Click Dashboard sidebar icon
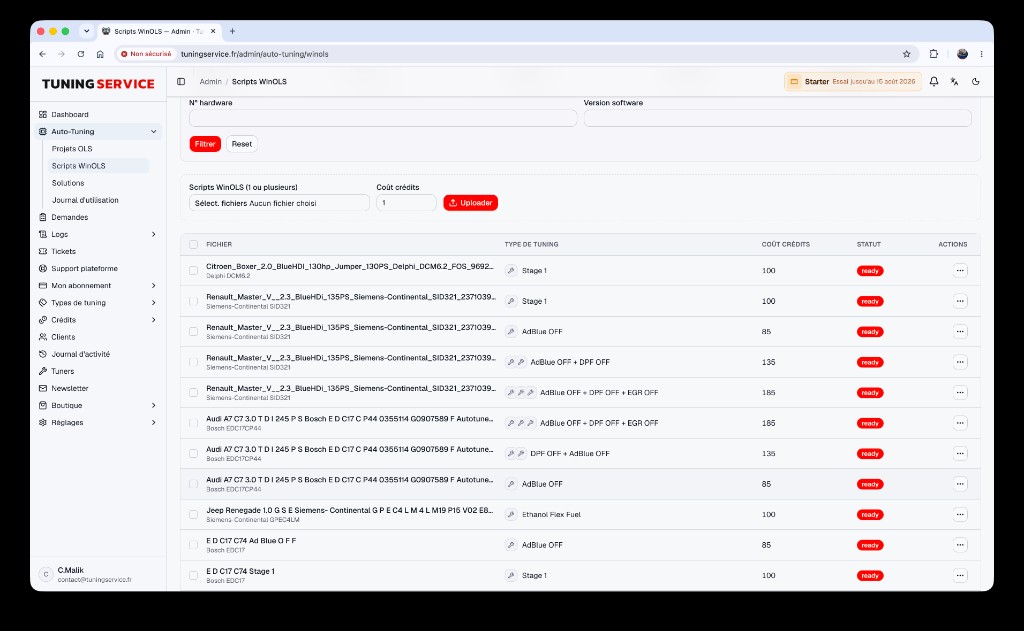Viewport: 1024px width, 631px height. [x=43, y=114]
